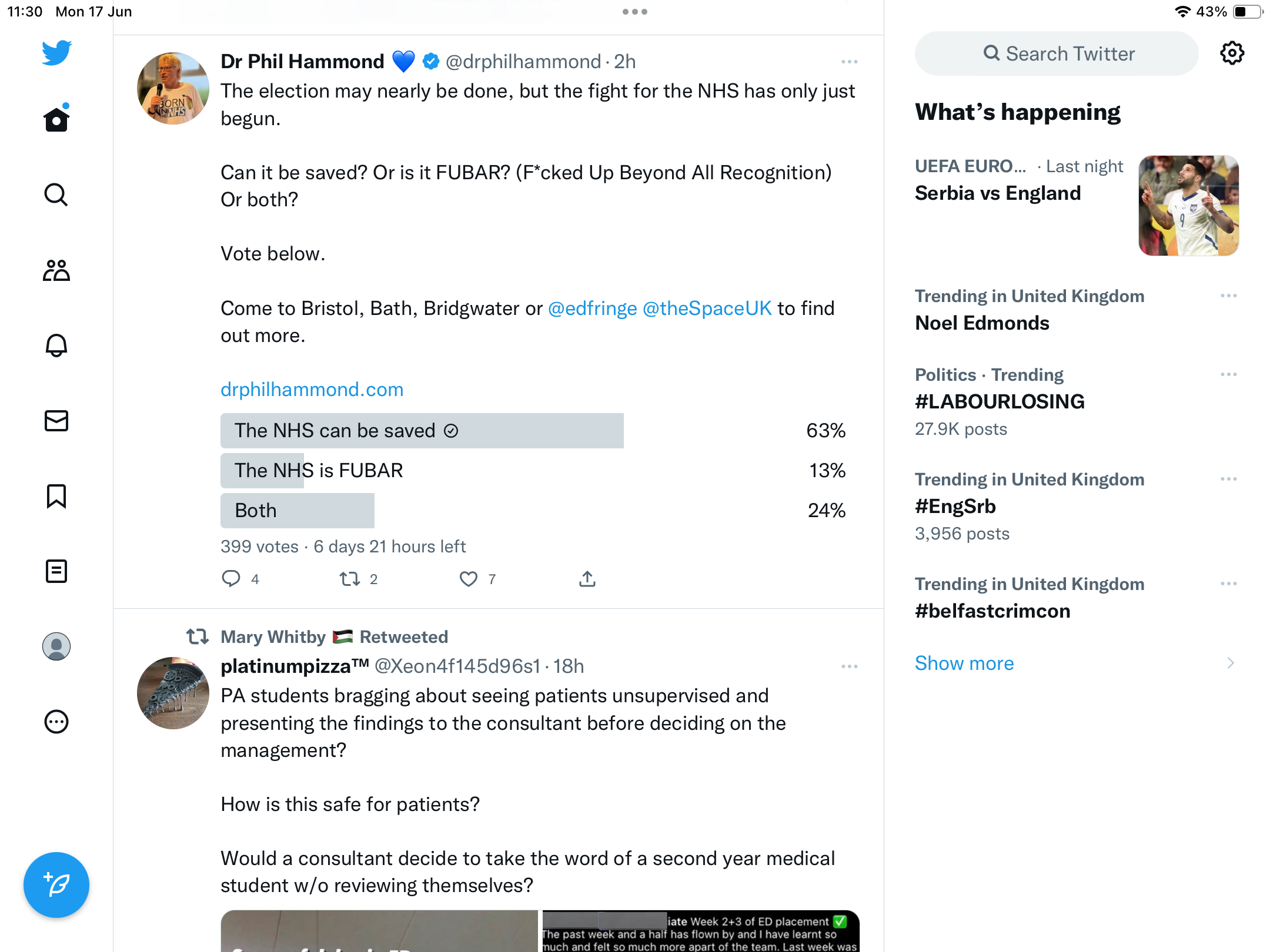Viewport: 1270px width, 952px height.
Task: Open Explore settings gear icon
Action: coord(1232,53)
